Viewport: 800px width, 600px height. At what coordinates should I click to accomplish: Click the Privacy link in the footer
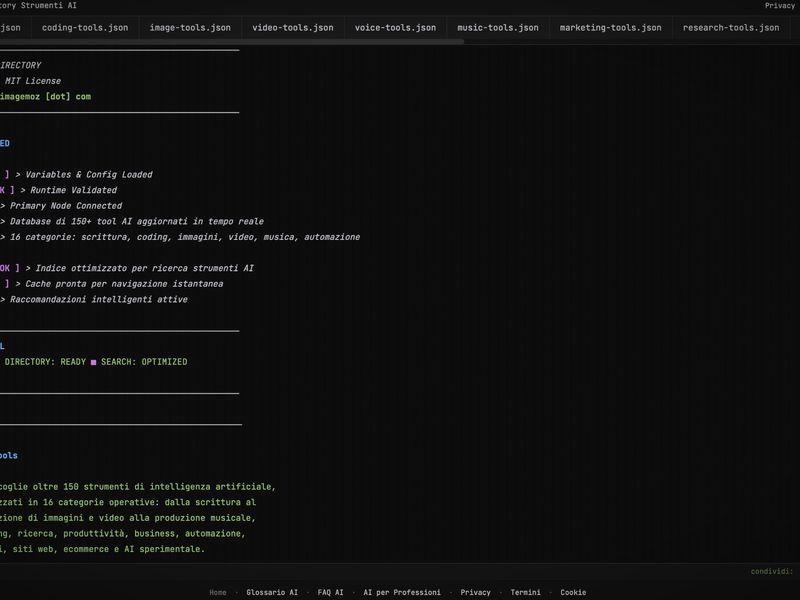point(474,592)
